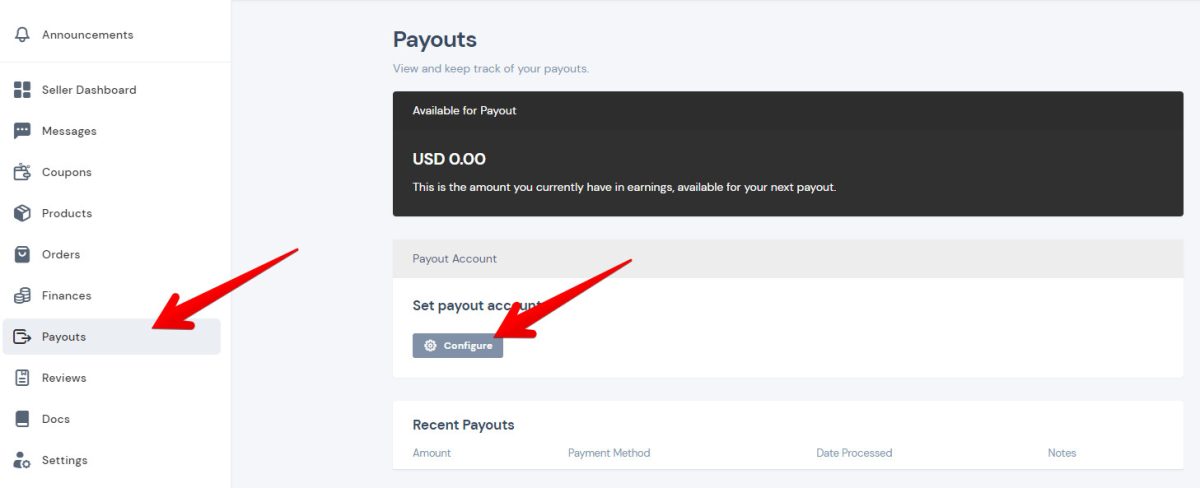
Task: Click the Coupons tag icon
Action: [x=22, y=172]
